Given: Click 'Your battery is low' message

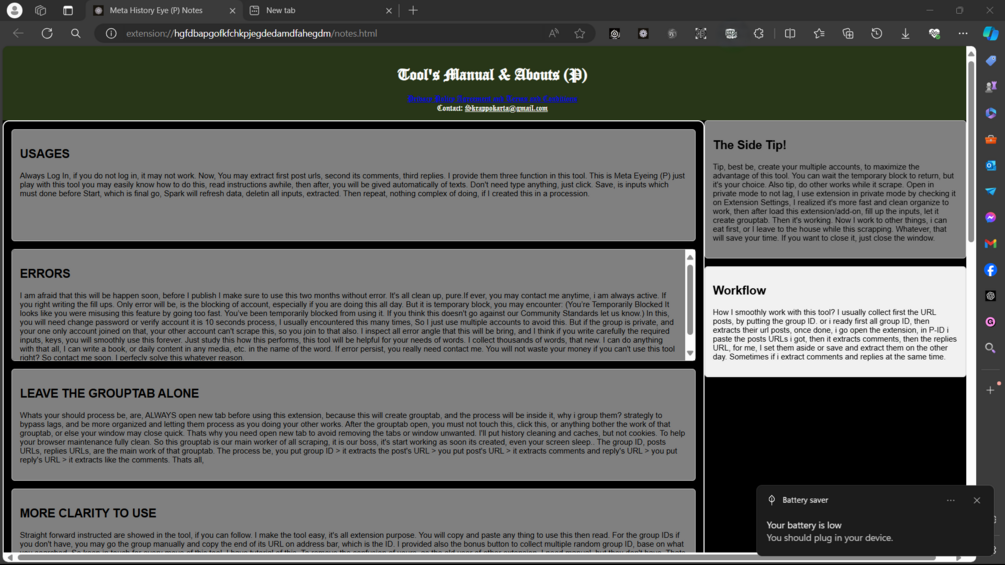Looking at the screenshot, I should pyautogui.click(x=804, y=525).
